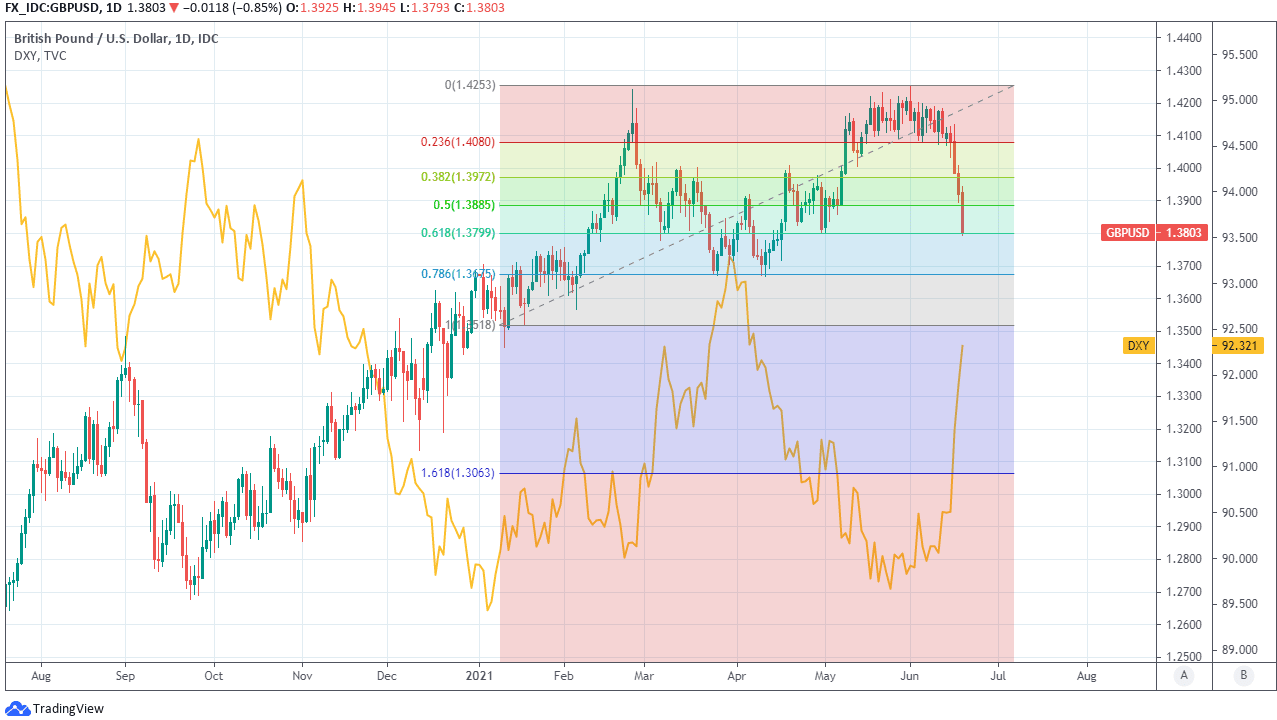
Task: Click the 2021 marker on time axis
Action: coord(480,676)
